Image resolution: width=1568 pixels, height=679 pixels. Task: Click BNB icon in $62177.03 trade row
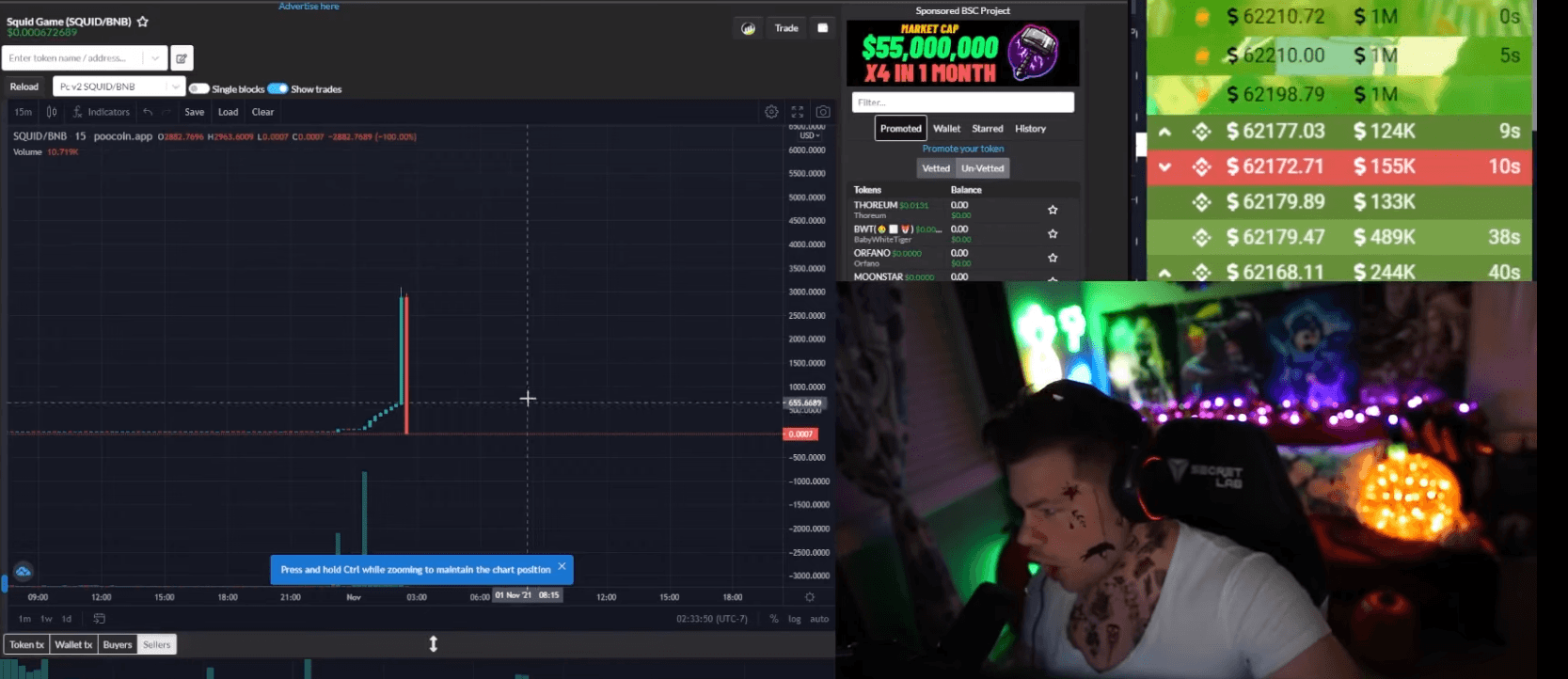(1201, 132)
